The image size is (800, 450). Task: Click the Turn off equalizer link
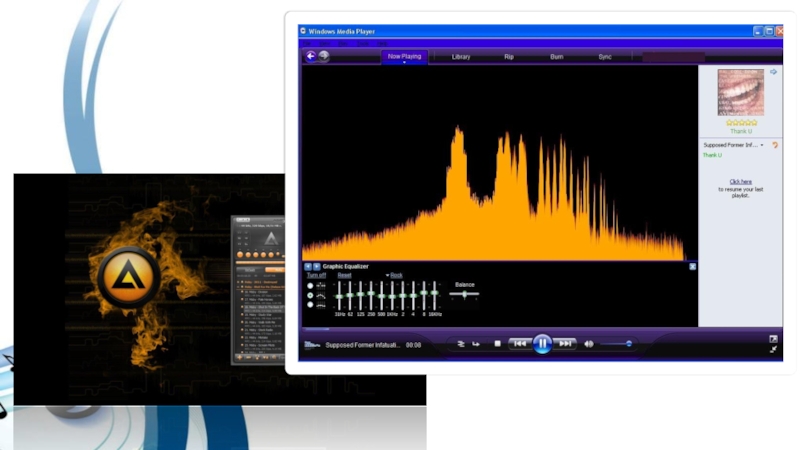pos(316,276)
